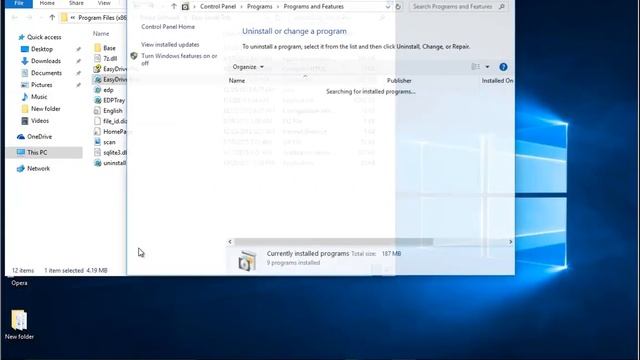640x360 pixels.
Task: Click Search Programs and Features field
Action: 458,7
